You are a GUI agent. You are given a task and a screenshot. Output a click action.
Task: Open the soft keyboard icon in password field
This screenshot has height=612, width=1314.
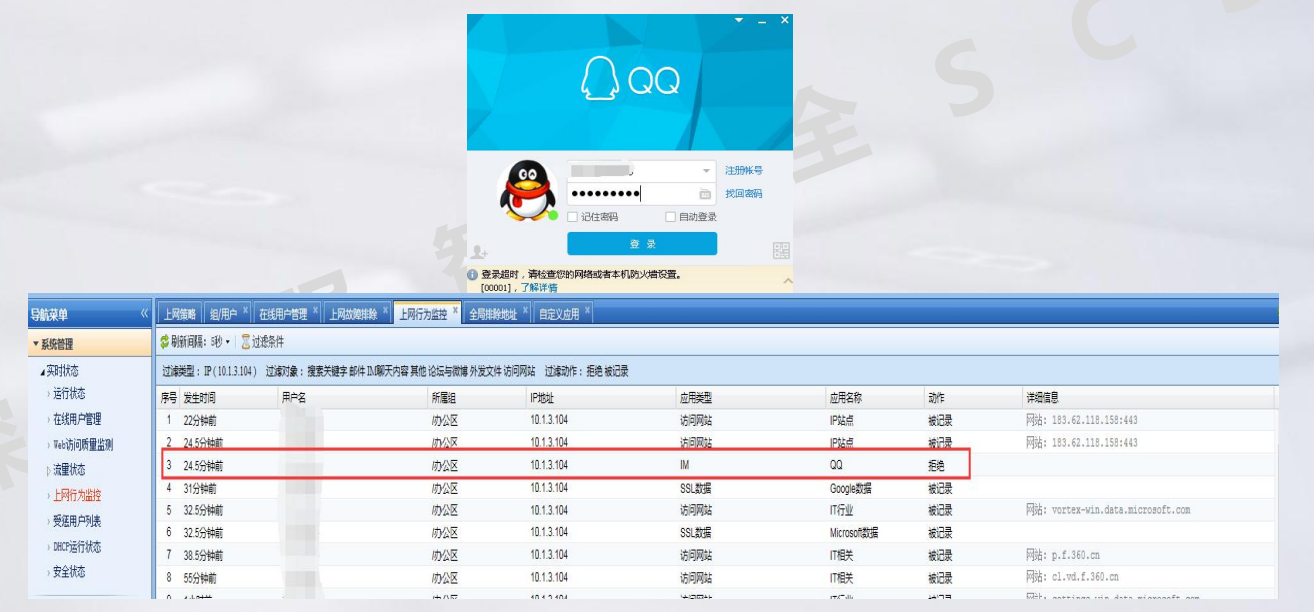point(705,194)
